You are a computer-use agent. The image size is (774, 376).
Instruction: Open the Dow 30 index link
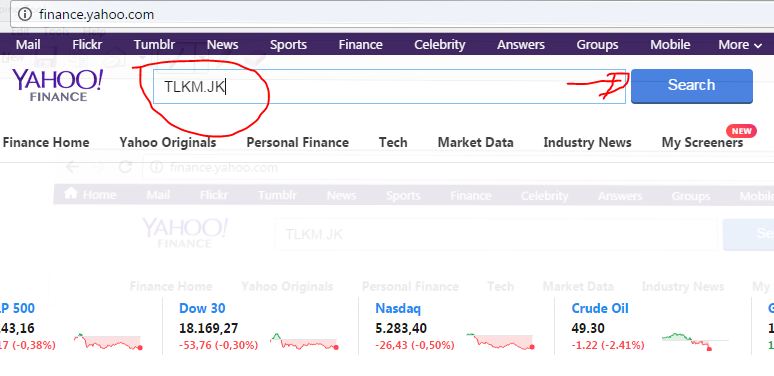pos(202,308)
